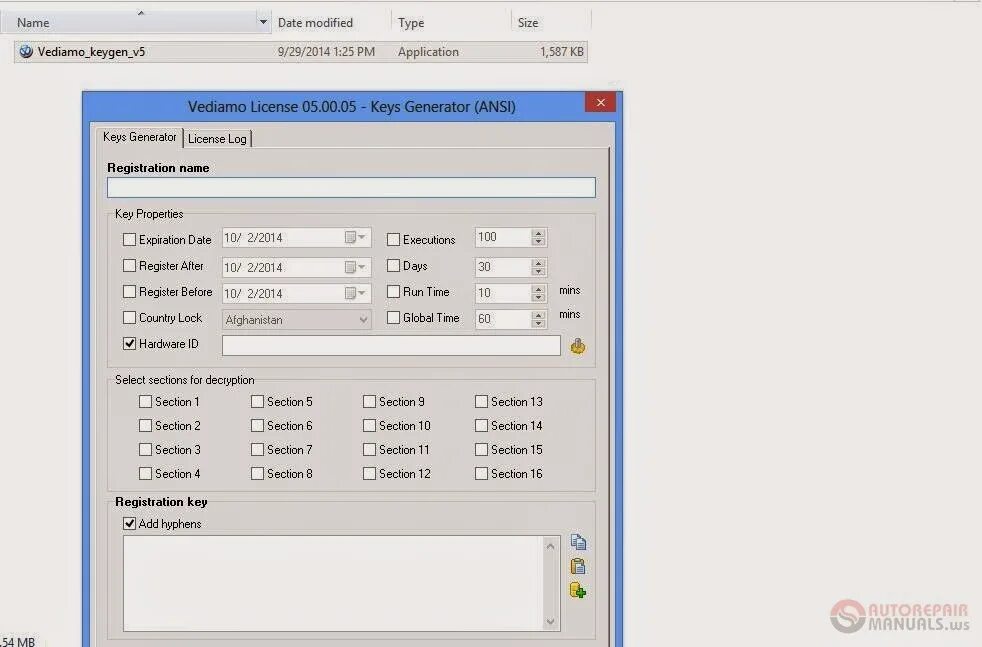Image resolution: width=982 pixels, height=647 pixels.
Task: Click the Days value spinner
Action: (x=538, y=267)
